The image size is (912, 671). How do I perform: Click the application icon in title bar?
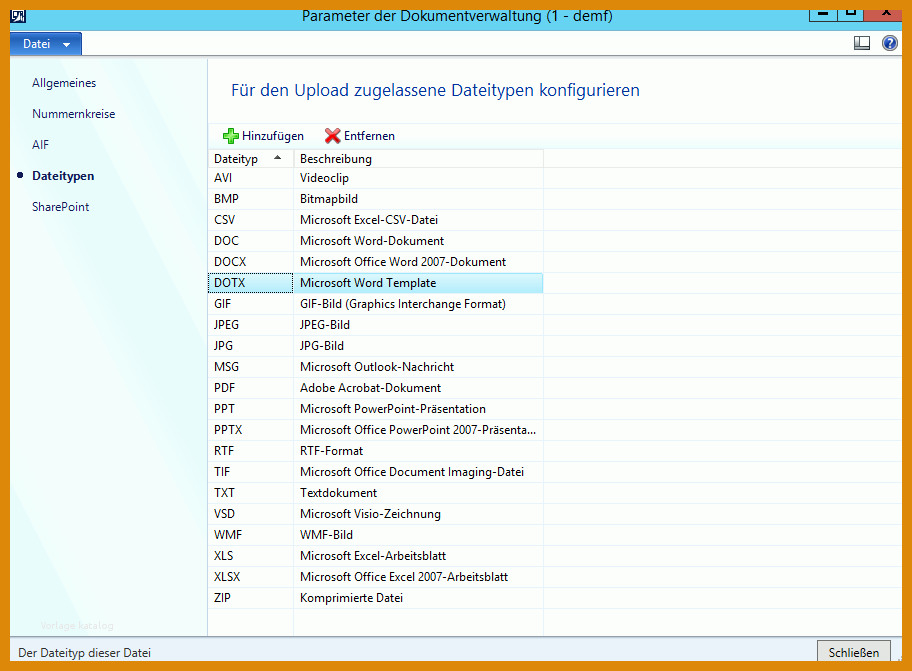(x=18, y=16)
